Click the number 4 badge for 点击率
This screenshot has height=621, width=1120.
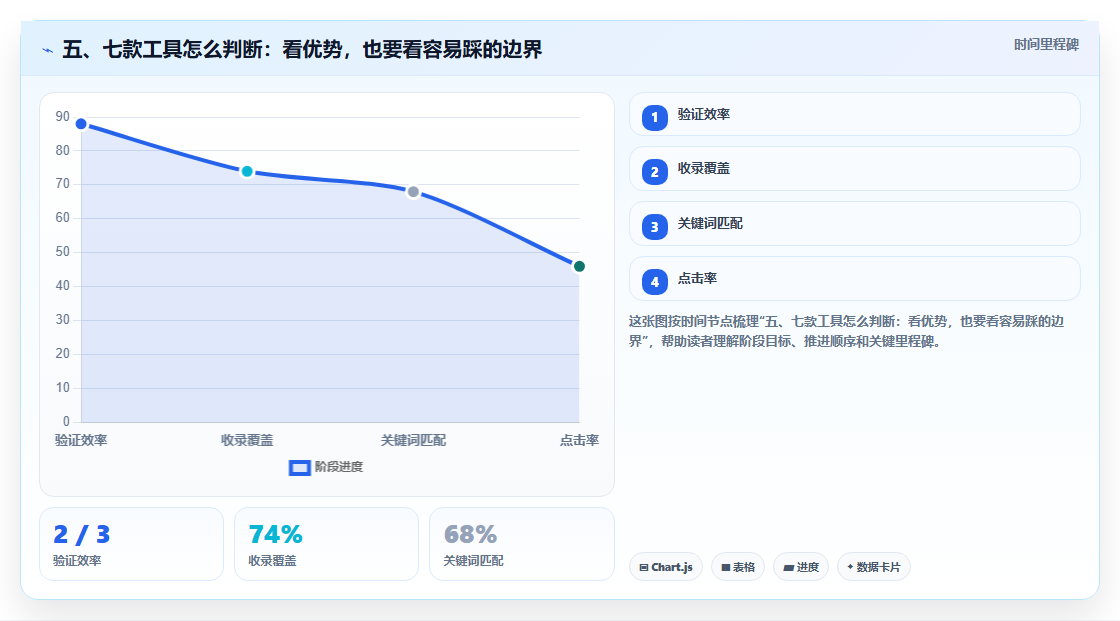click(x=654, y=282)
